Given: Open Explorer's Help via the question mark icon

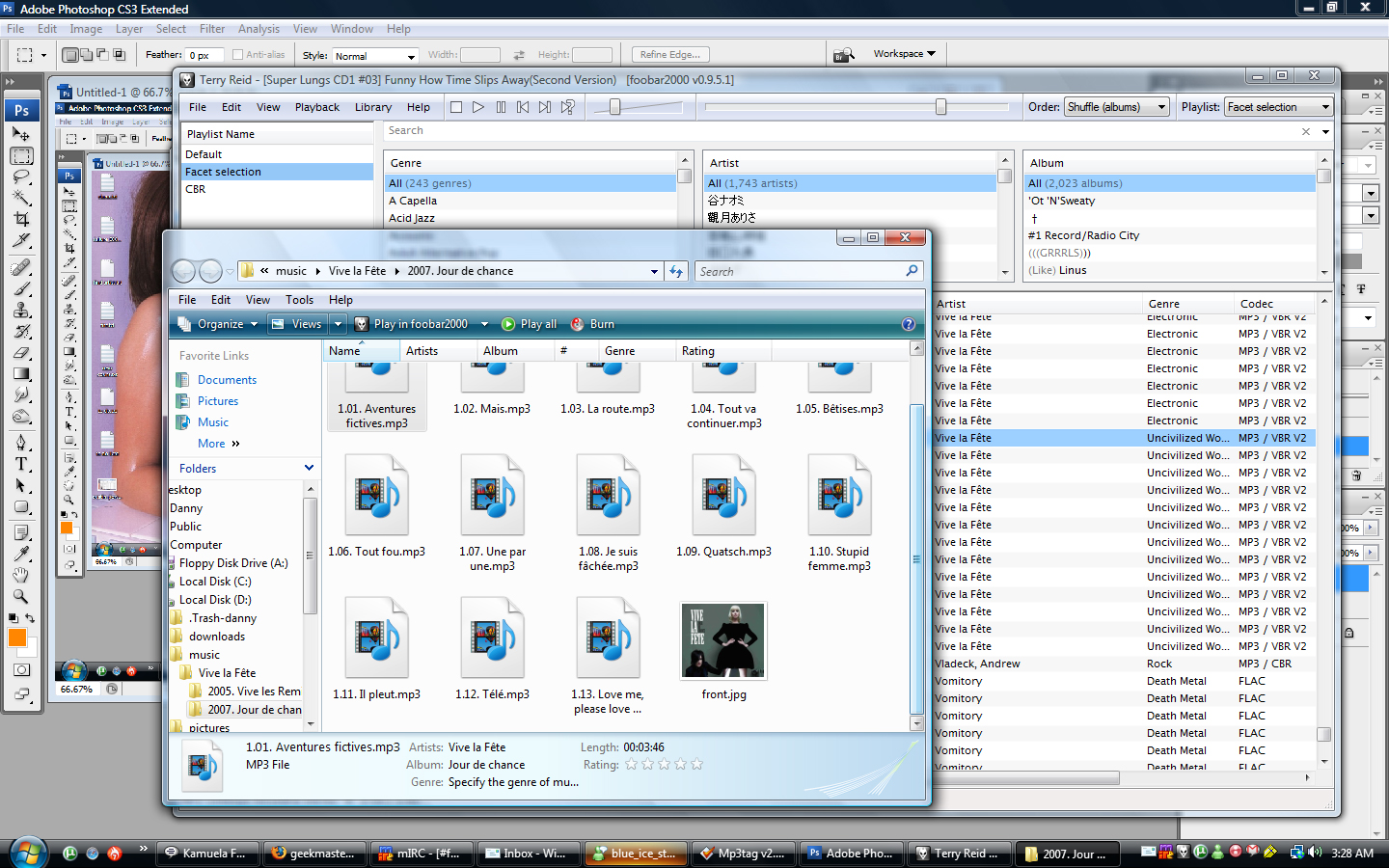Looking at the screenshot, I should click(x=908, y=324).
